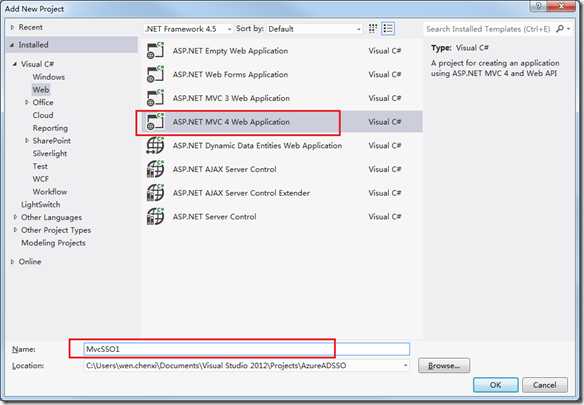Expand the Recent node

tap(13, 27)
